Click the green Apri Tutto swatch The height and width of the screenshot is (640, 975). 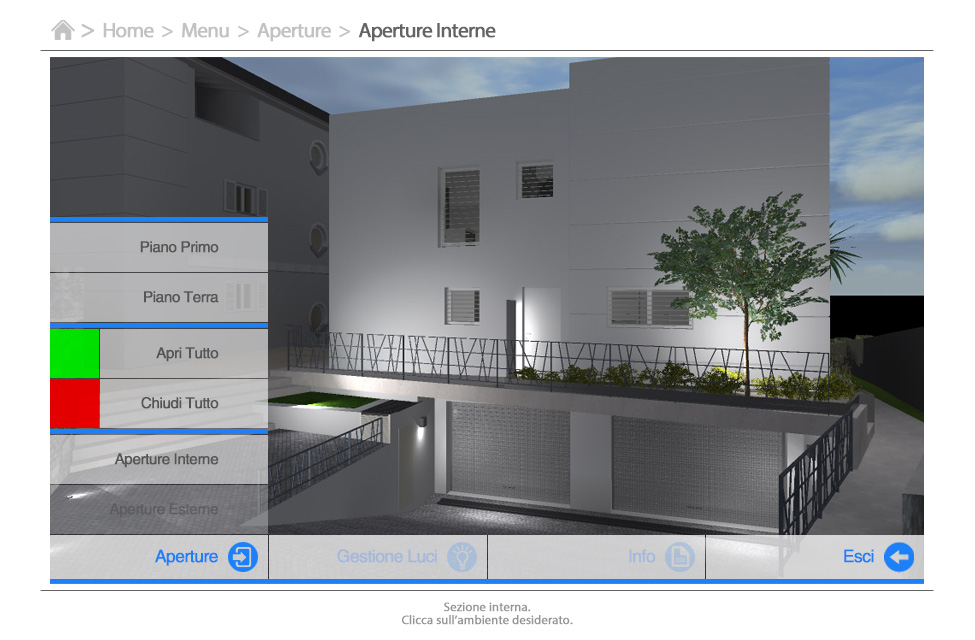click(x=75, y=353)
